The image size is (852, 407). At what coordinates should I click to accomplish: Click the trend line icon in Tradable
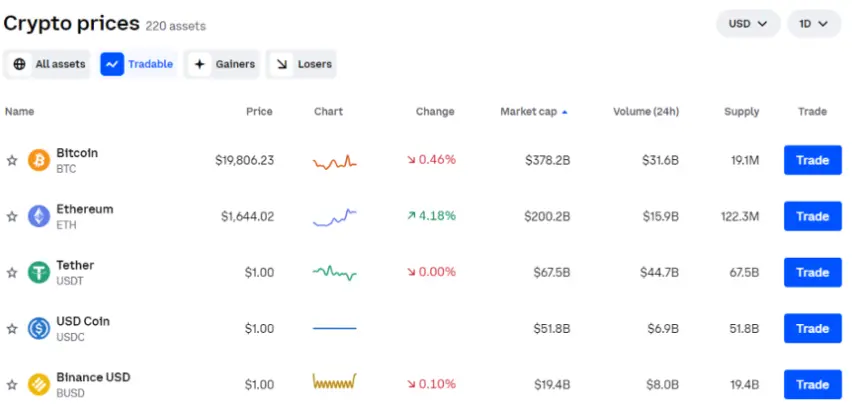(x=112, y=64)
